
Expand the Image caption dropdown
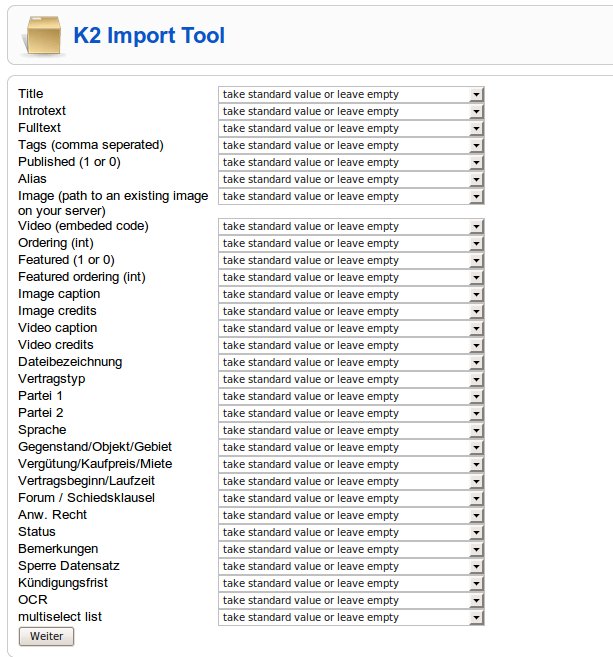tap(351, 295)
